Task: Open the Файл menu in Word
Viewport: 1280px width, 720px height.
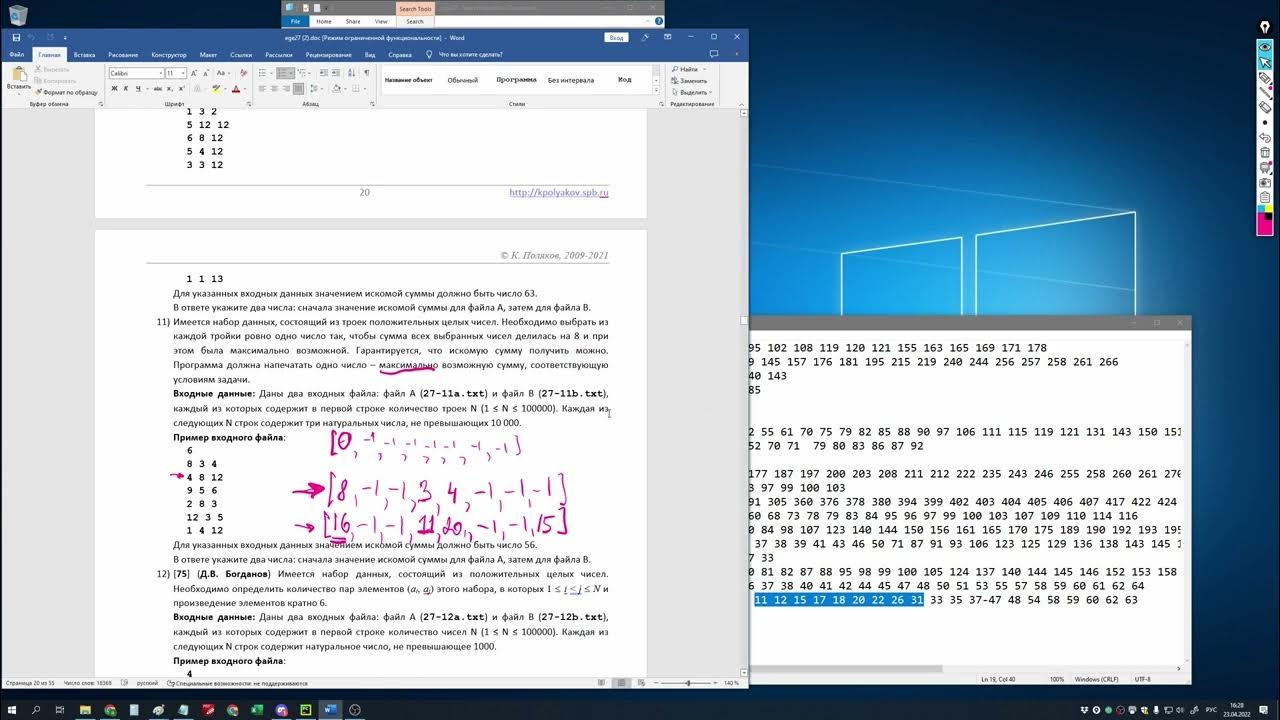Action: tap(17, 54)
